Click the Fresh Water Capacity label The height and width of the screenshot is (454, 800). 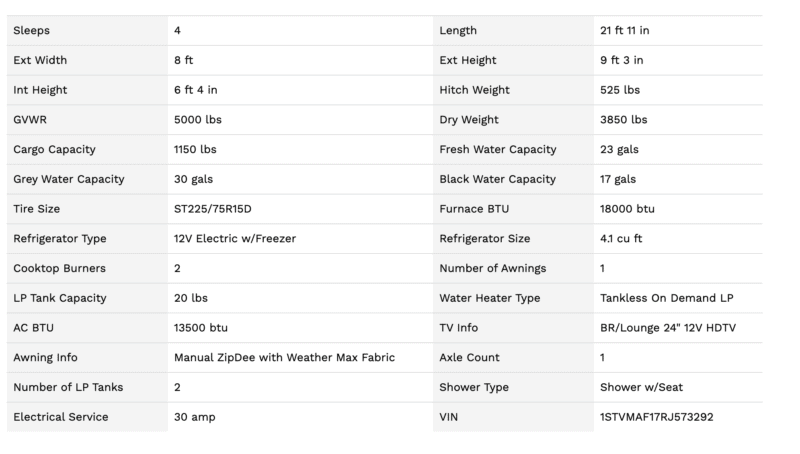[497, 150]
